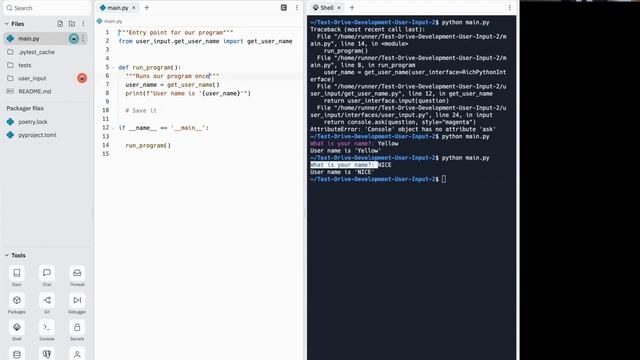640x360 pixels.
Task: Create a new folder in Files
Action: pyautogui.click(x=72, y=24)
